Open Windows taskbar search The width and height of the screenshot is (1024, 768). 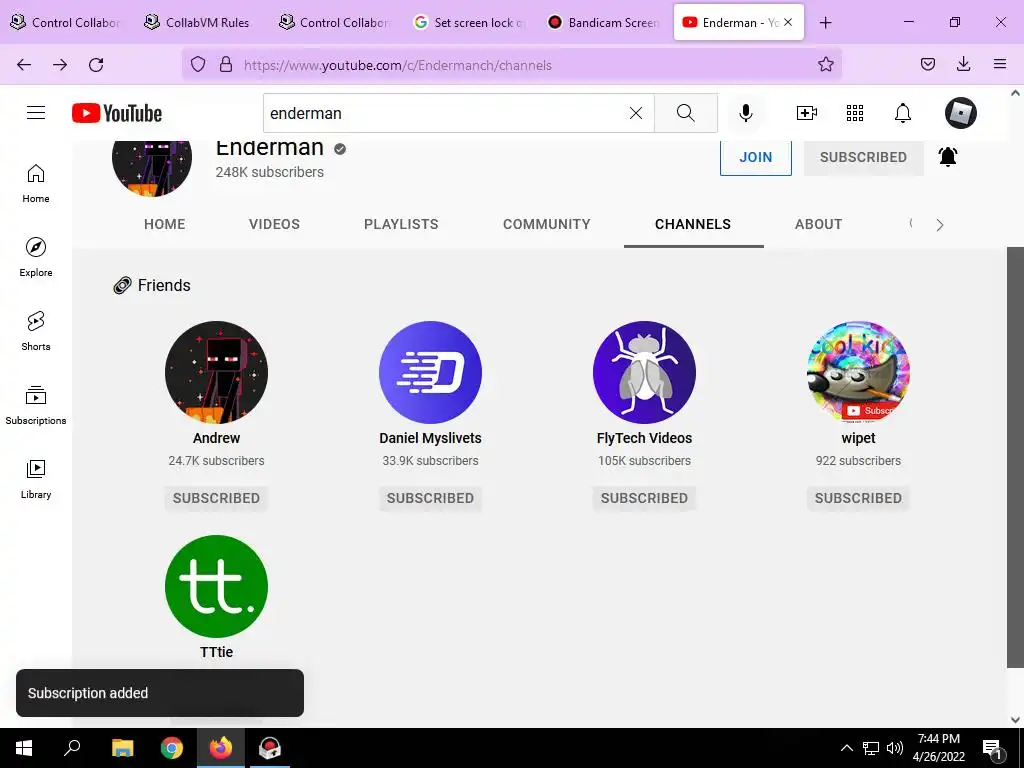tap(72, 748)
